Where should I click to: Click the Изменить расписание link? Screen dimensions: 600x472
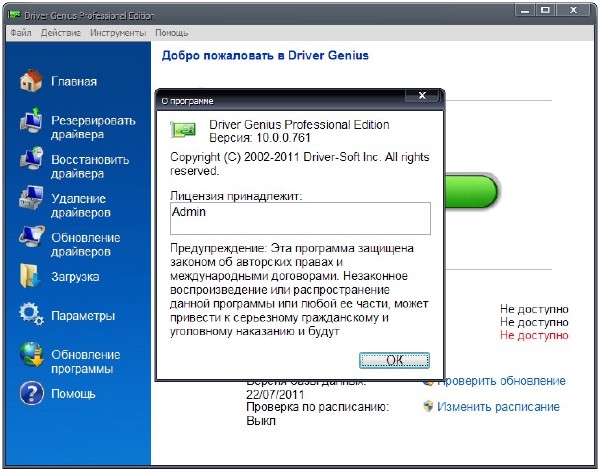[498, 407]
